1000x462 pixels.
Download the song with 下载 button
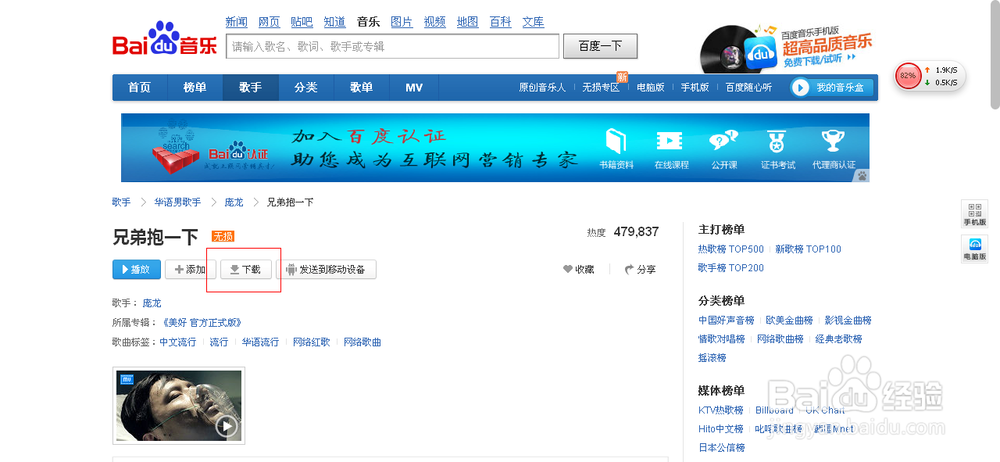click(245, 269)
